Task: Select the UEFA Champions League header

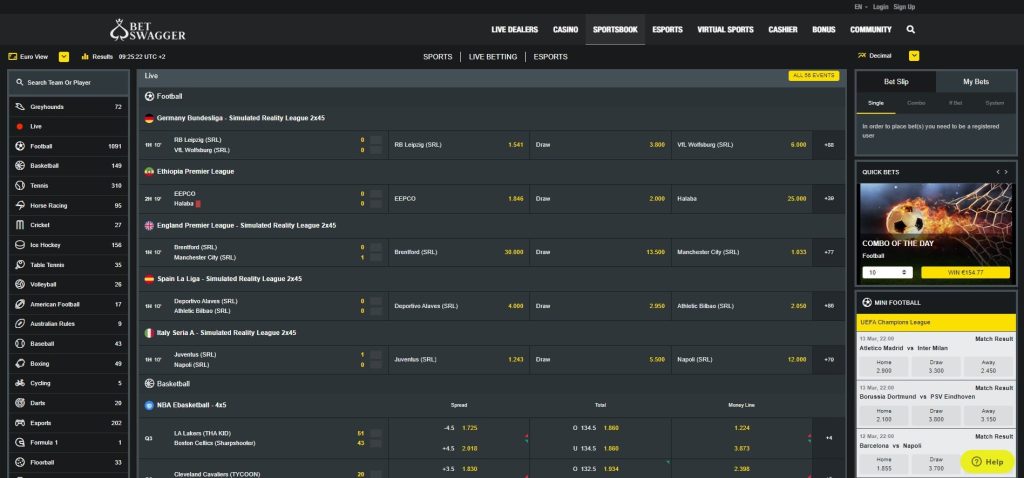Action: click(x=936, y=323)
